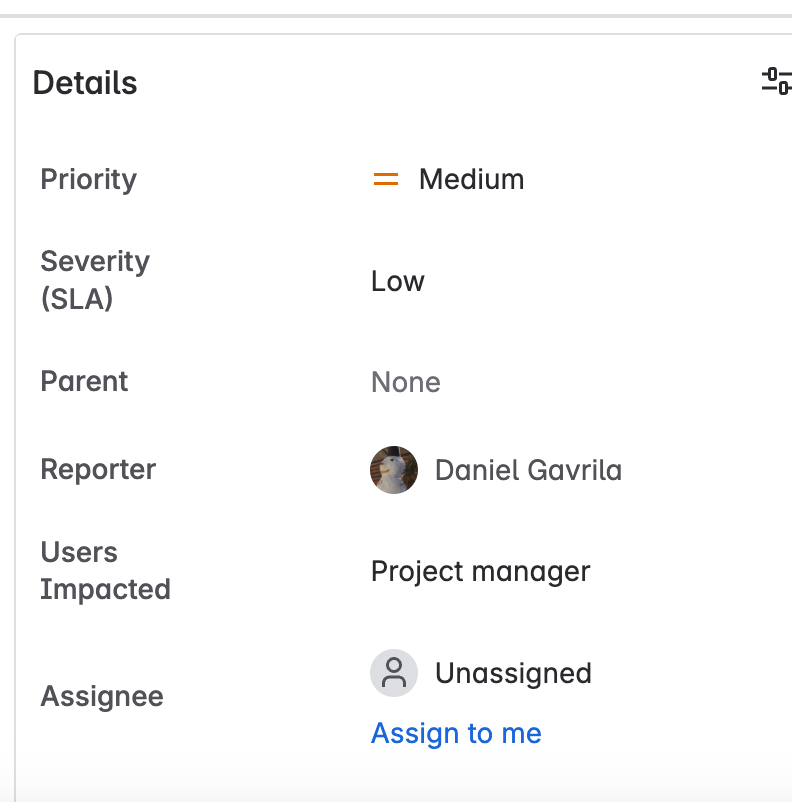Screen dimensions: 792x802
Task: Open the Priority dropdown showing Medium
Action: (x=471, y=180)
